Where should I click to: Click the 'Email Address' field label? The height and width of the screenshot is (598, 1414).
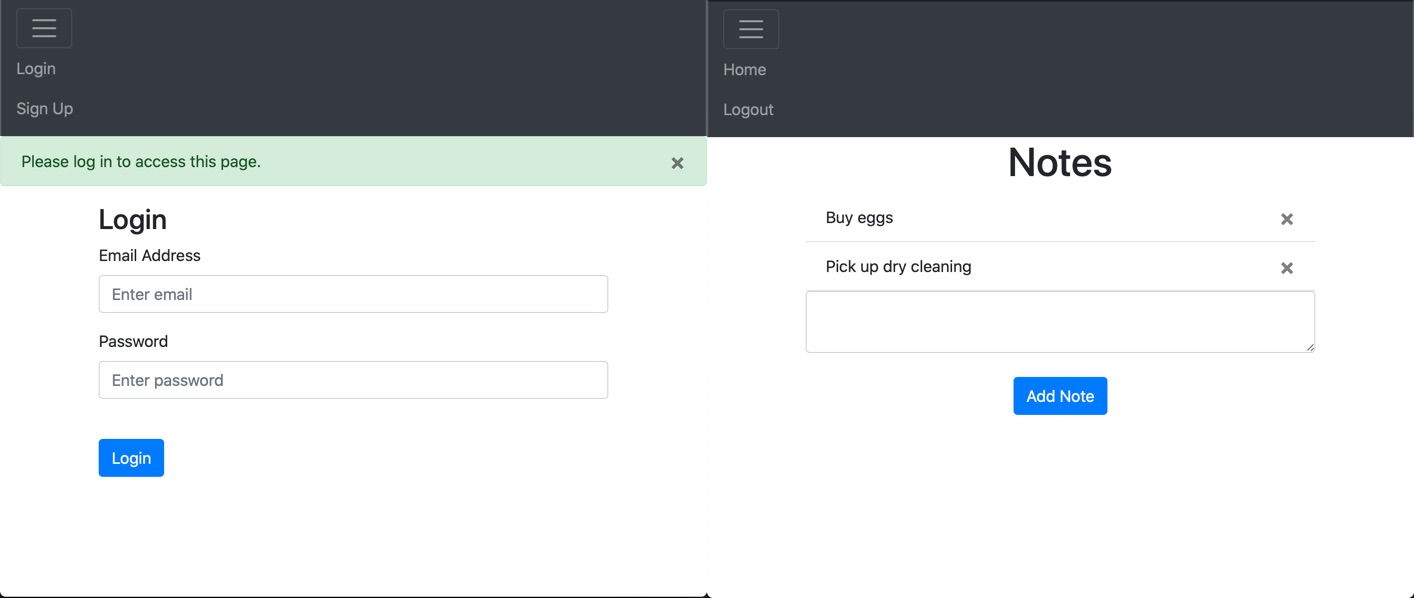150,256
